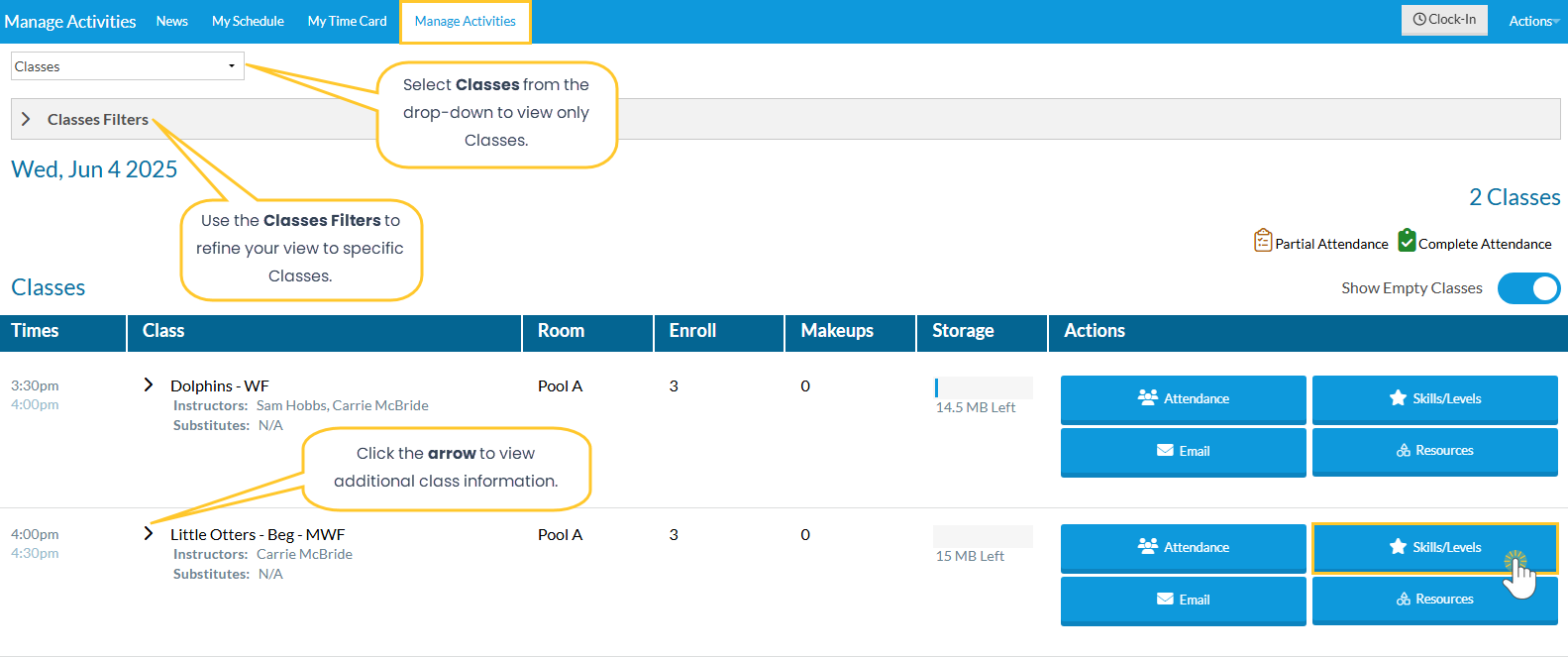Image resolution: width=1568 pixels, height=657 pixels.
Task: Click the 3:30pm start time for Dolphins
Action: [35, 385]
